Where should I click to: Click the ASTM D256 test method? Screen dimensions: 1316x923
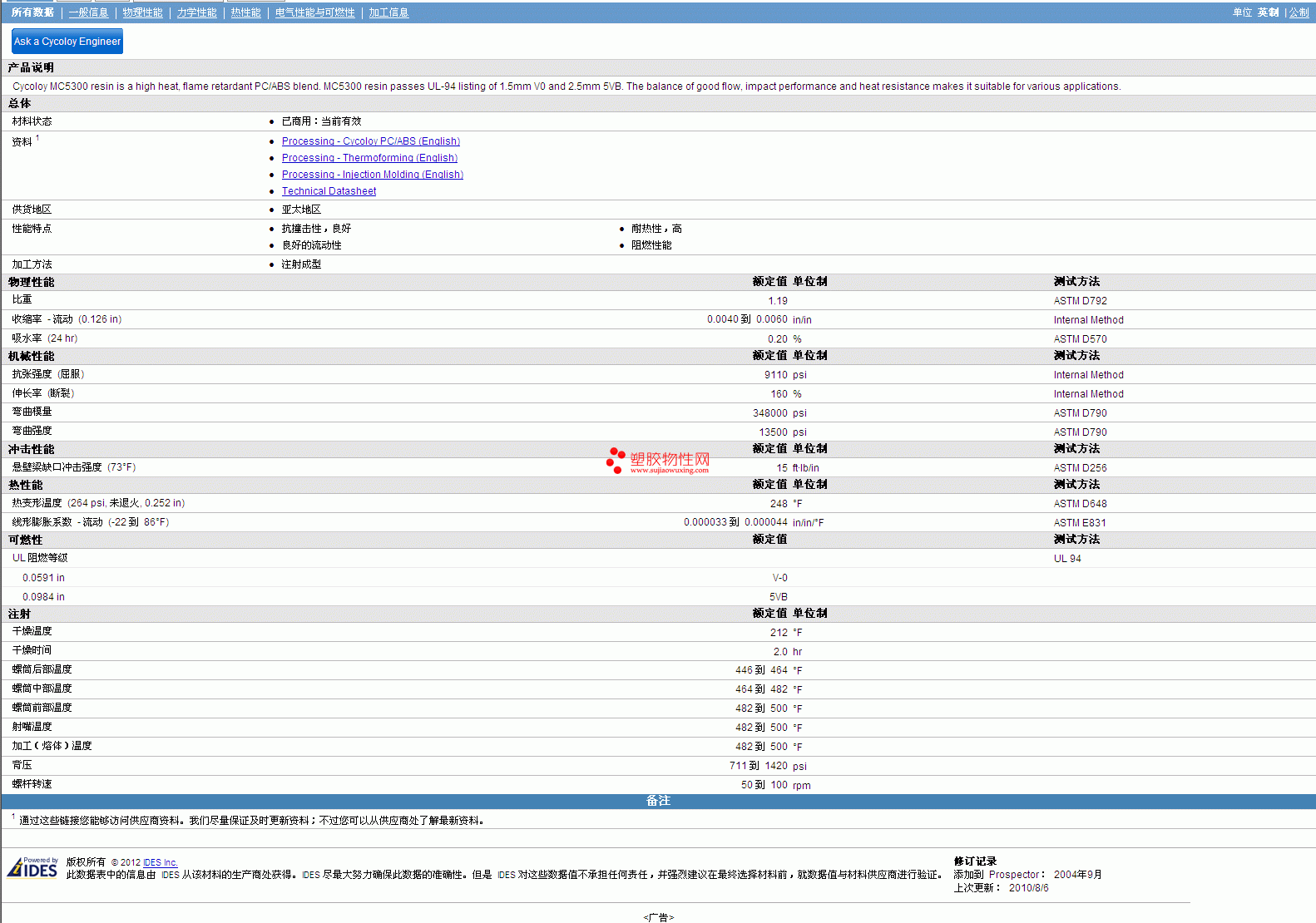pos(1080,468)
